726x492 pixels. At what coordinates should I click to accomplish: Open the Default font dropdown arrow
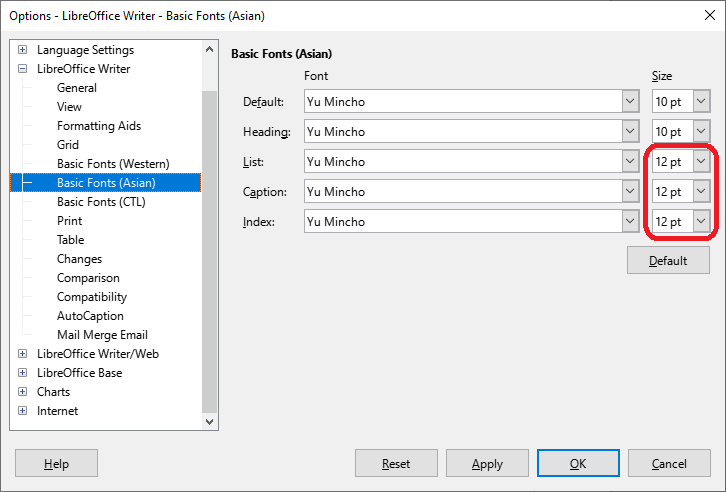tap(630, 101)
